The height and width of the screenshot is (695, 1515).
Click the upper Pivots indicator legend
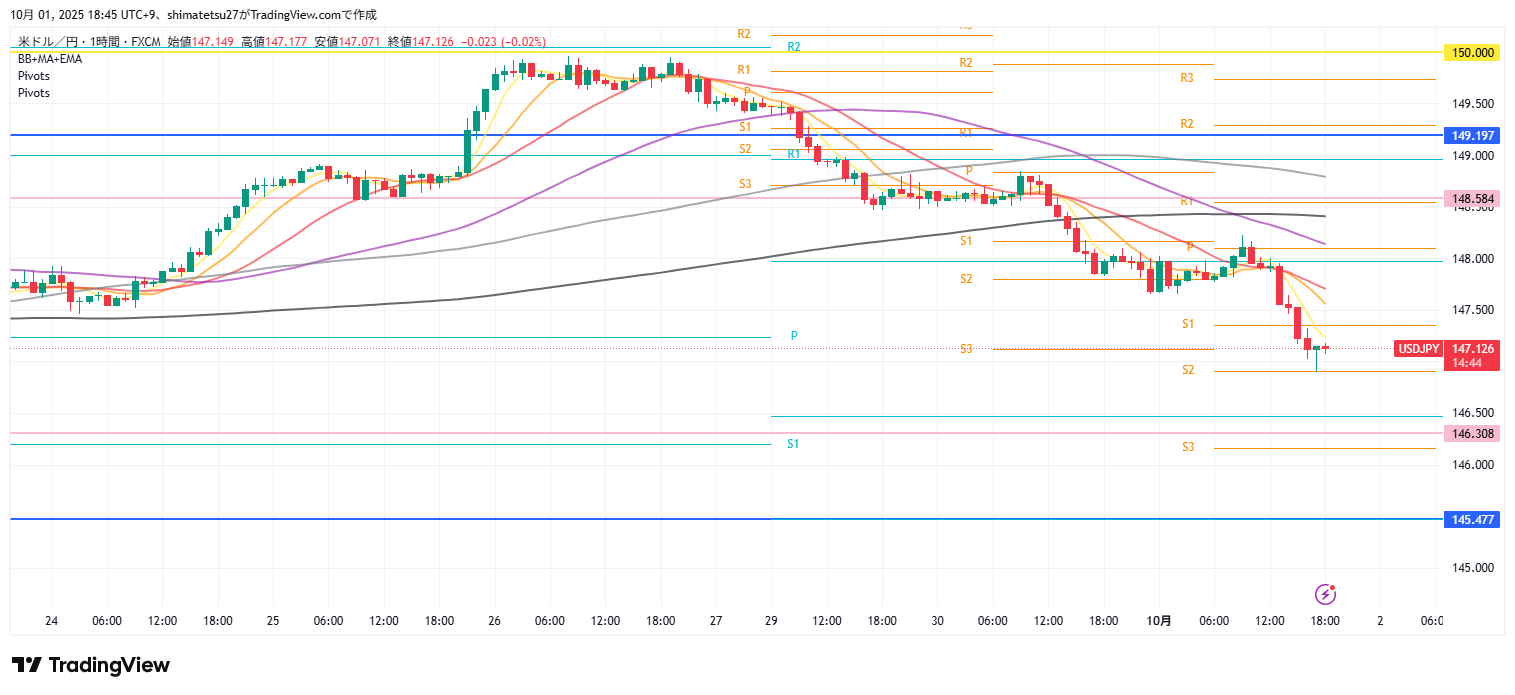coord(34,76)
